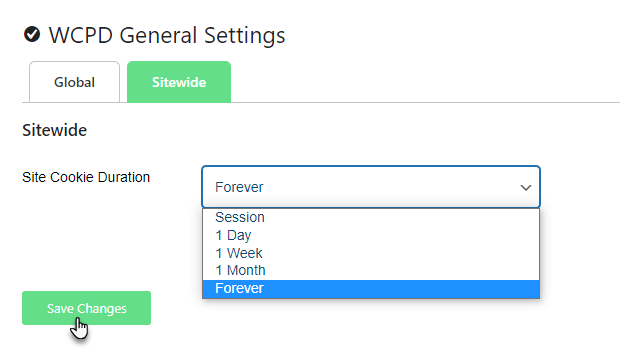
Task: Click blank space right of Session option
Action: (402, 217)
